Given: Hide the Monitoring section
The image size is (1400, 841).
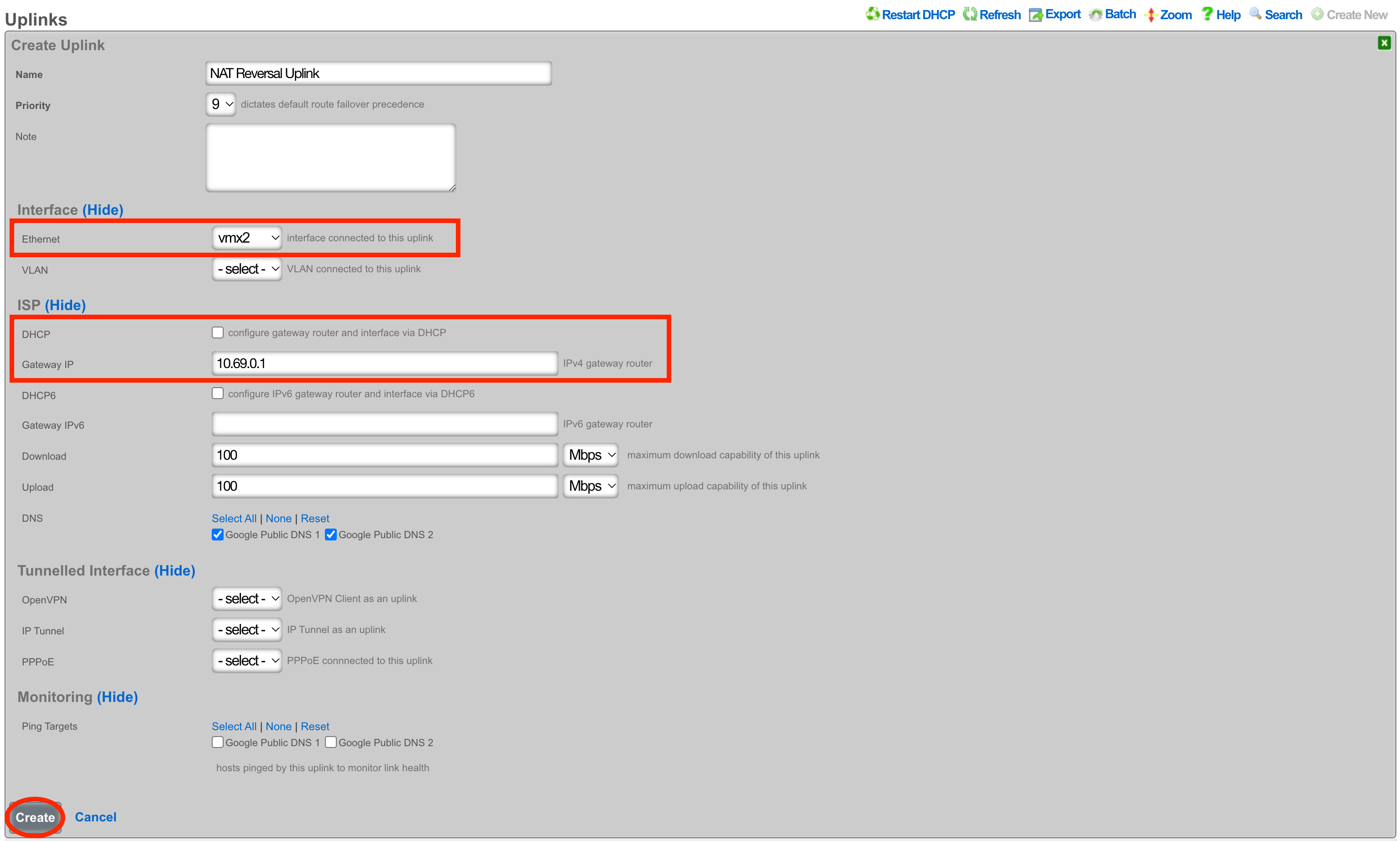Looking at the screenshot, I should point(117,697).
